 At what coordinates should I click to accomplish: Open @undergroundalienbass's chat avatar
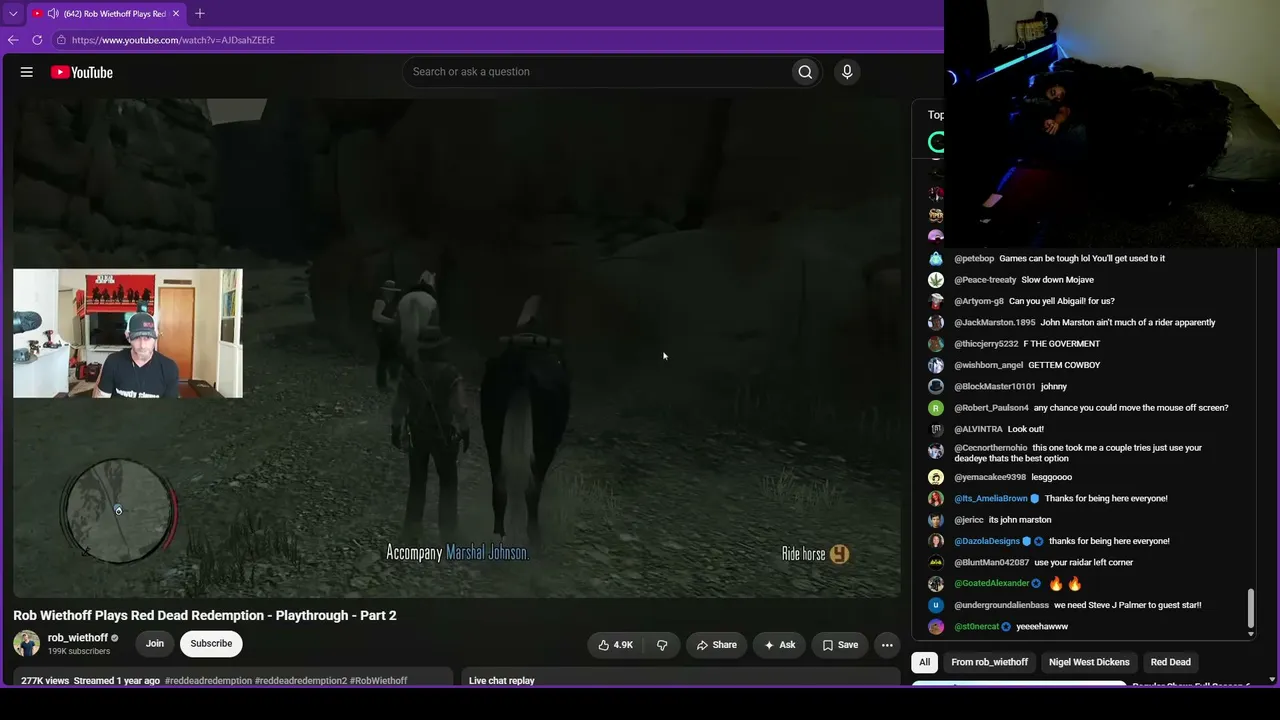pos(936,605)
